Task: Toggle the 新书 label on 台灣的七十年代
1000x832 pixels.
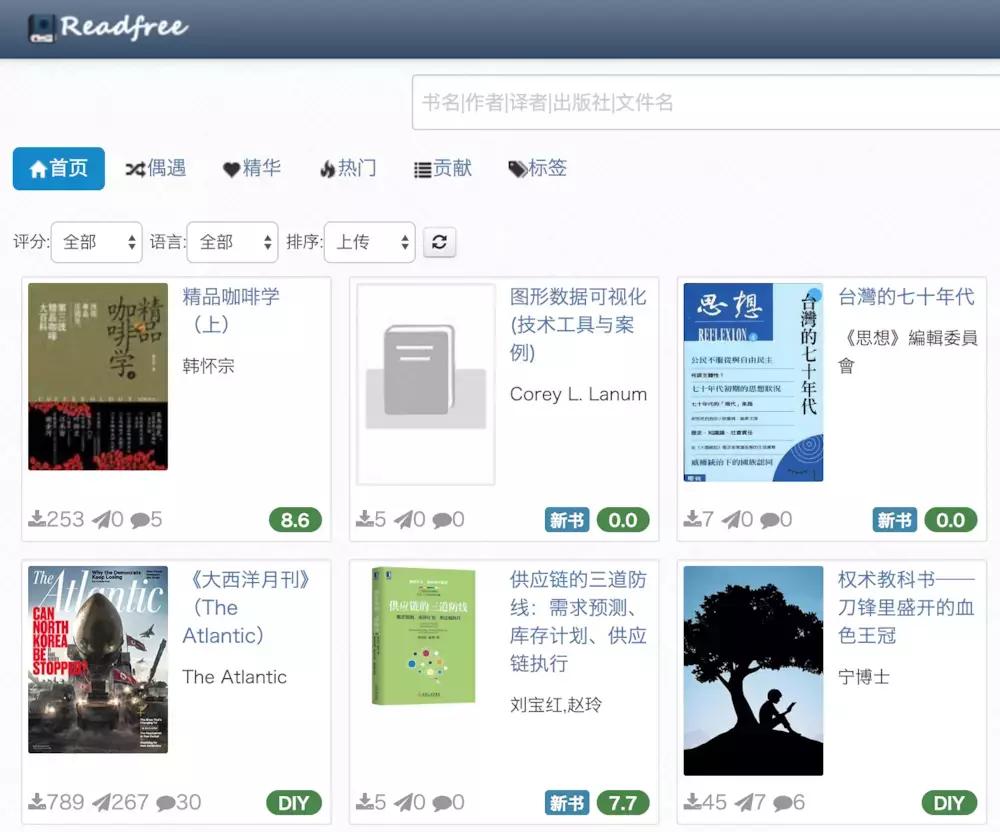Action: 893,520
